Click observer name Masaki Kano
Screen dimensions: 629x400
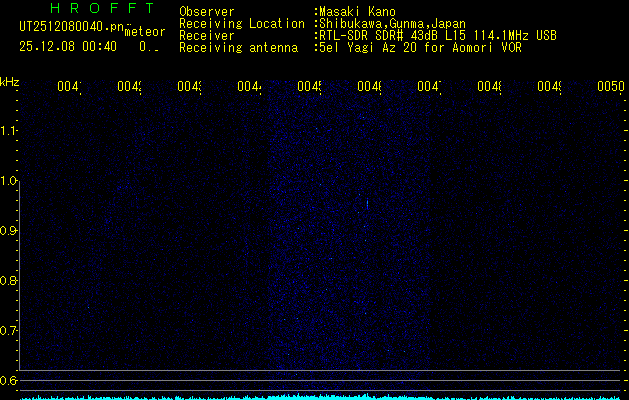pos(357,12)
